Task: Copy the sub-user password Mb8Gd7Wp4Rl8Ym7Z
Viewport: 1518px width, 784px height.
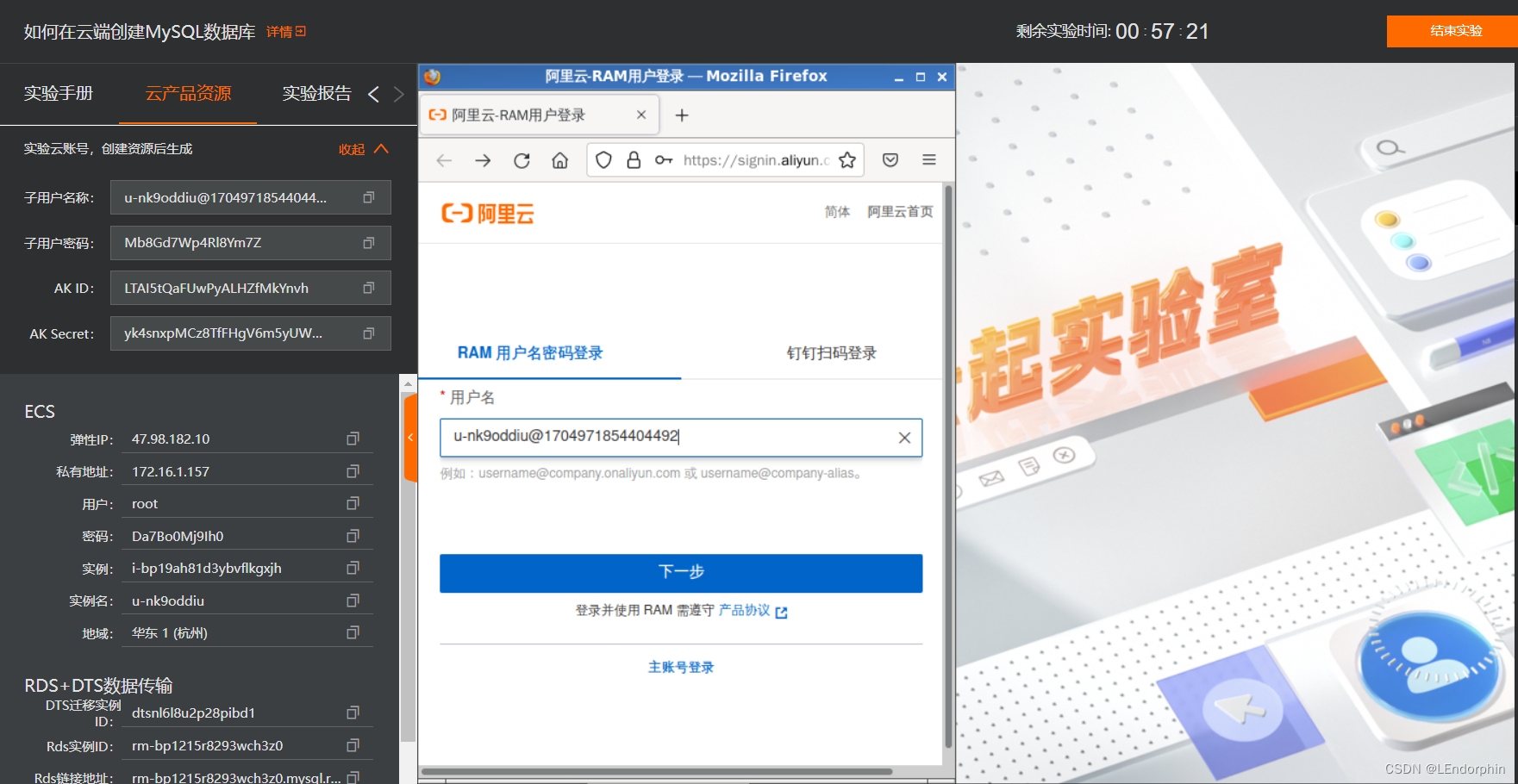Action: pyautogui.click(x=368, y=243)
